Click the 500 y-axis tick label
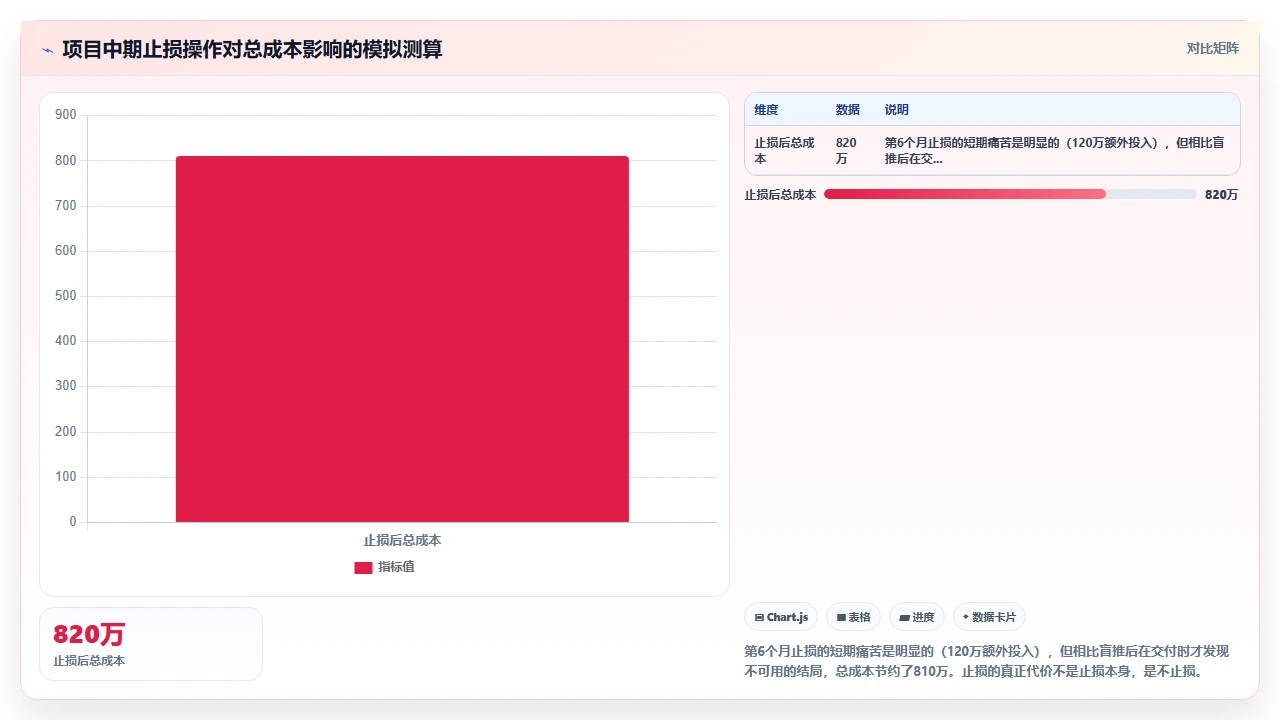Screen dimensions: 1280x720 tap(66, 296)
